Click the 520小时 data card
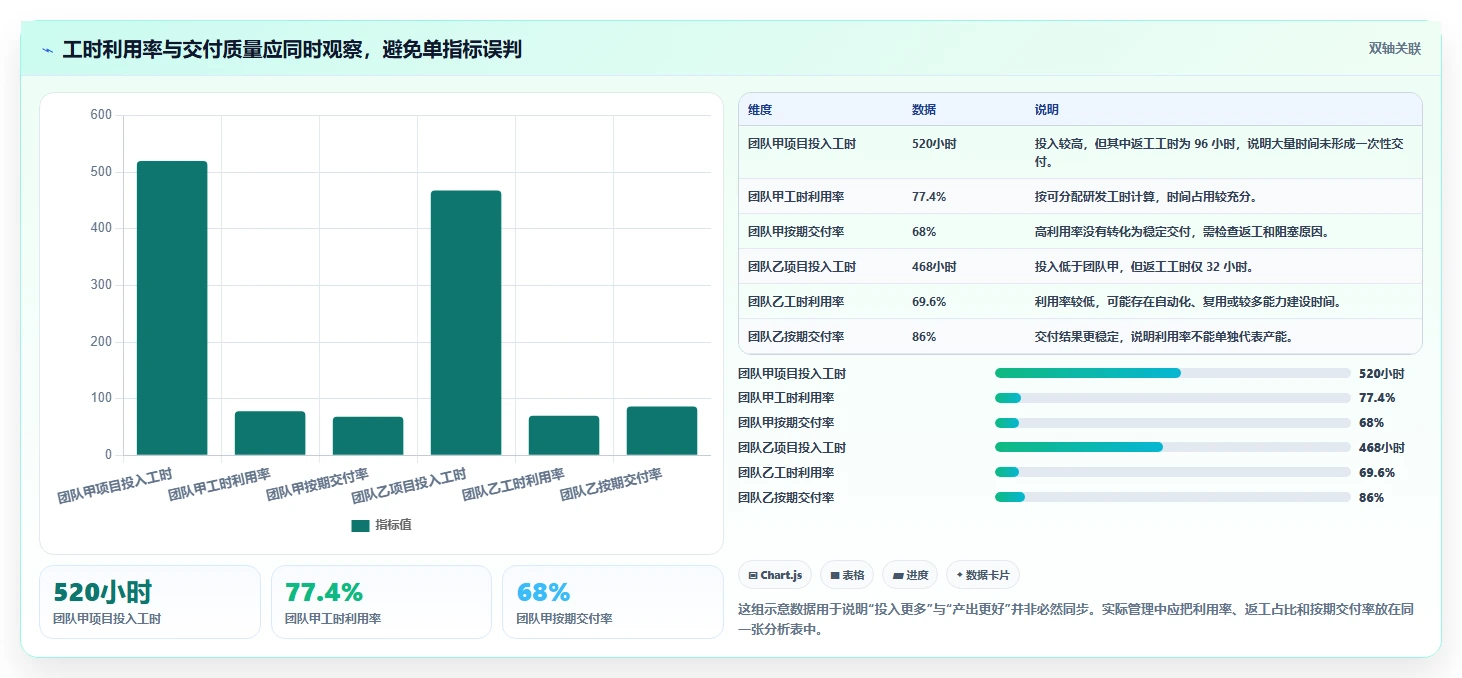Screen dimensions: 1462x678 coord(150,602)
